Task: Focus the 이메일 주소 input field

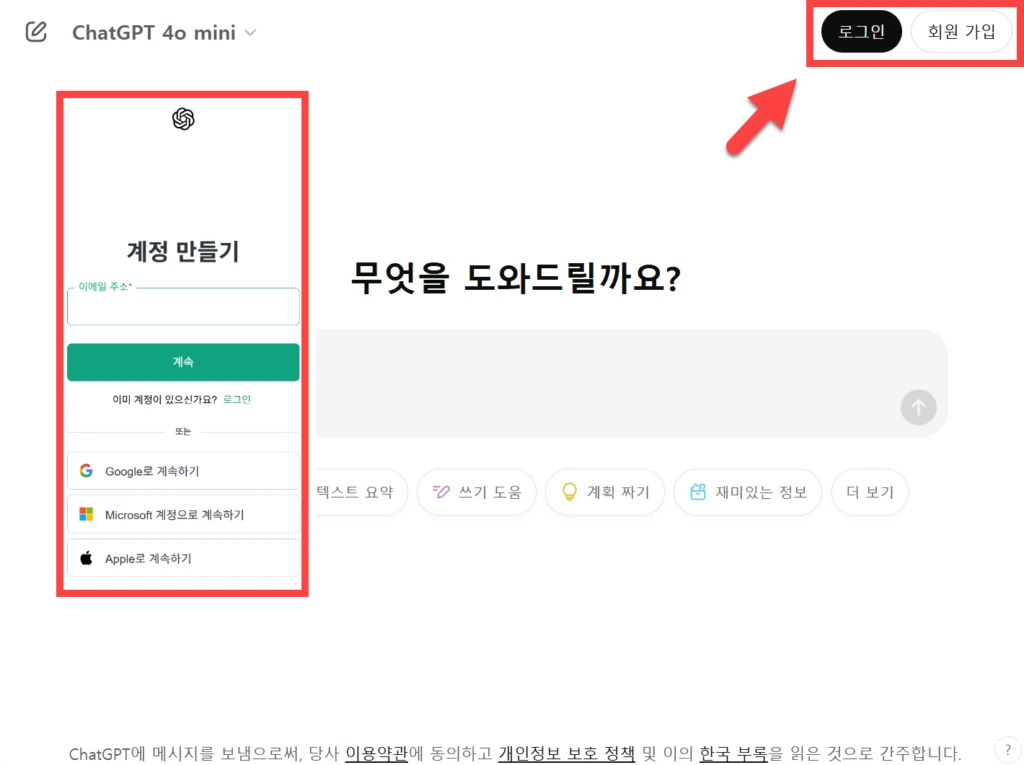Action: [184, 306]
